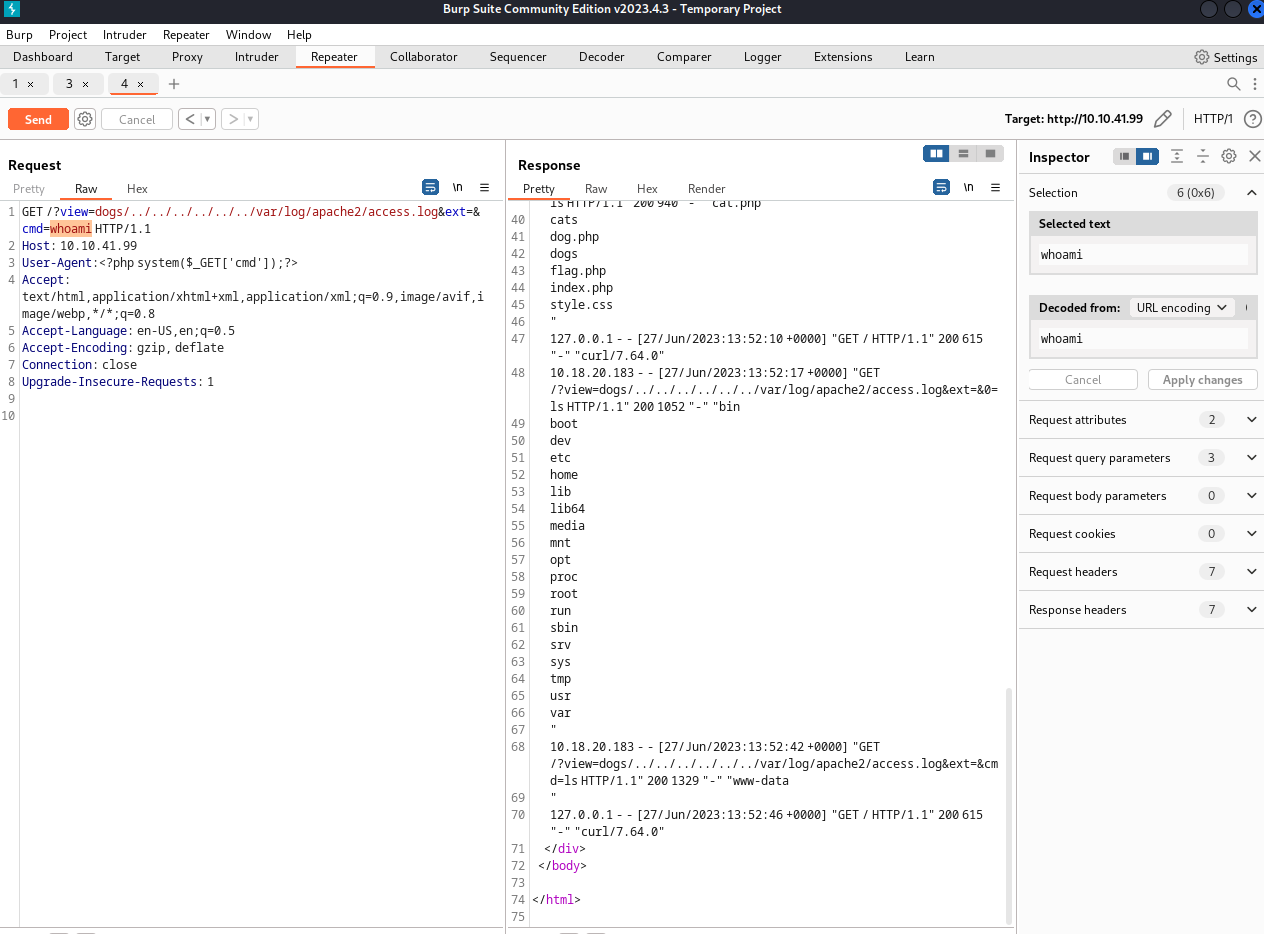Dock Inspector to the right side
1264x934 pixels.
point(1147,156)
